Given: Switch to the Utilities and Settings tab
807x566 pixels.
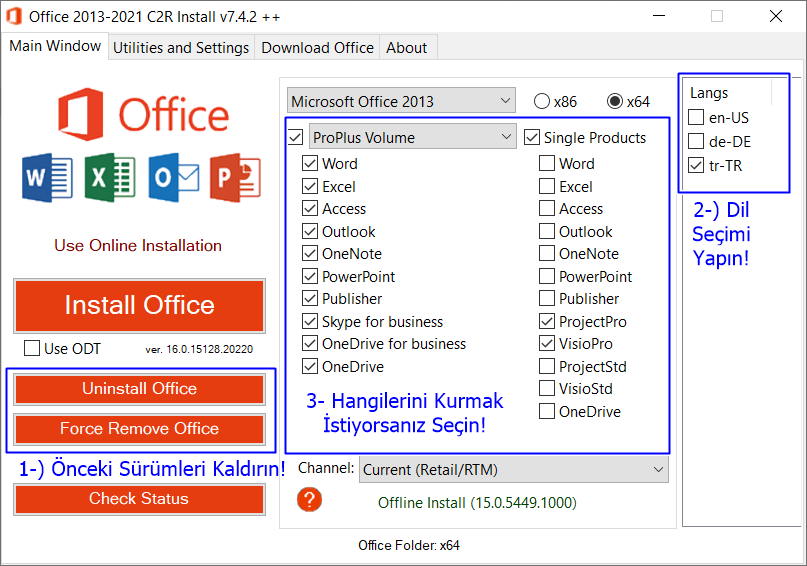Looking at the screenshot, I should (x=181, y=48).
